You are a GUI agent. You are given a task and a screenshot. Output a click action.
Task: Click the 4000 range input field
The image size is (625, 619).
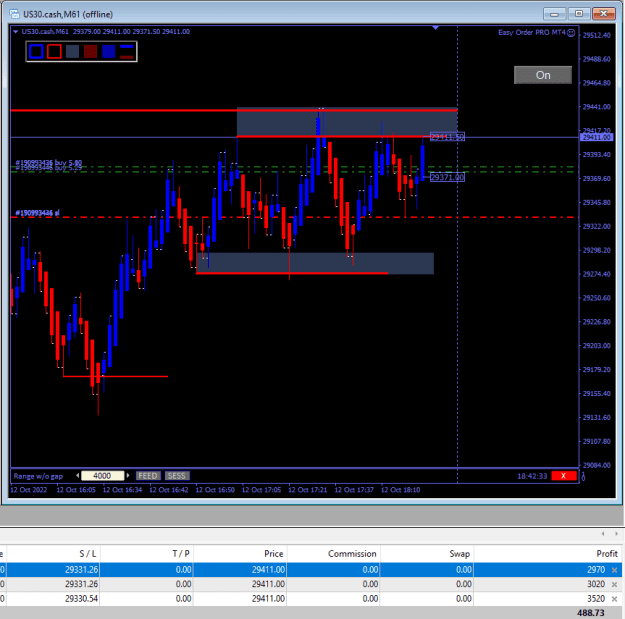point(102,476)
